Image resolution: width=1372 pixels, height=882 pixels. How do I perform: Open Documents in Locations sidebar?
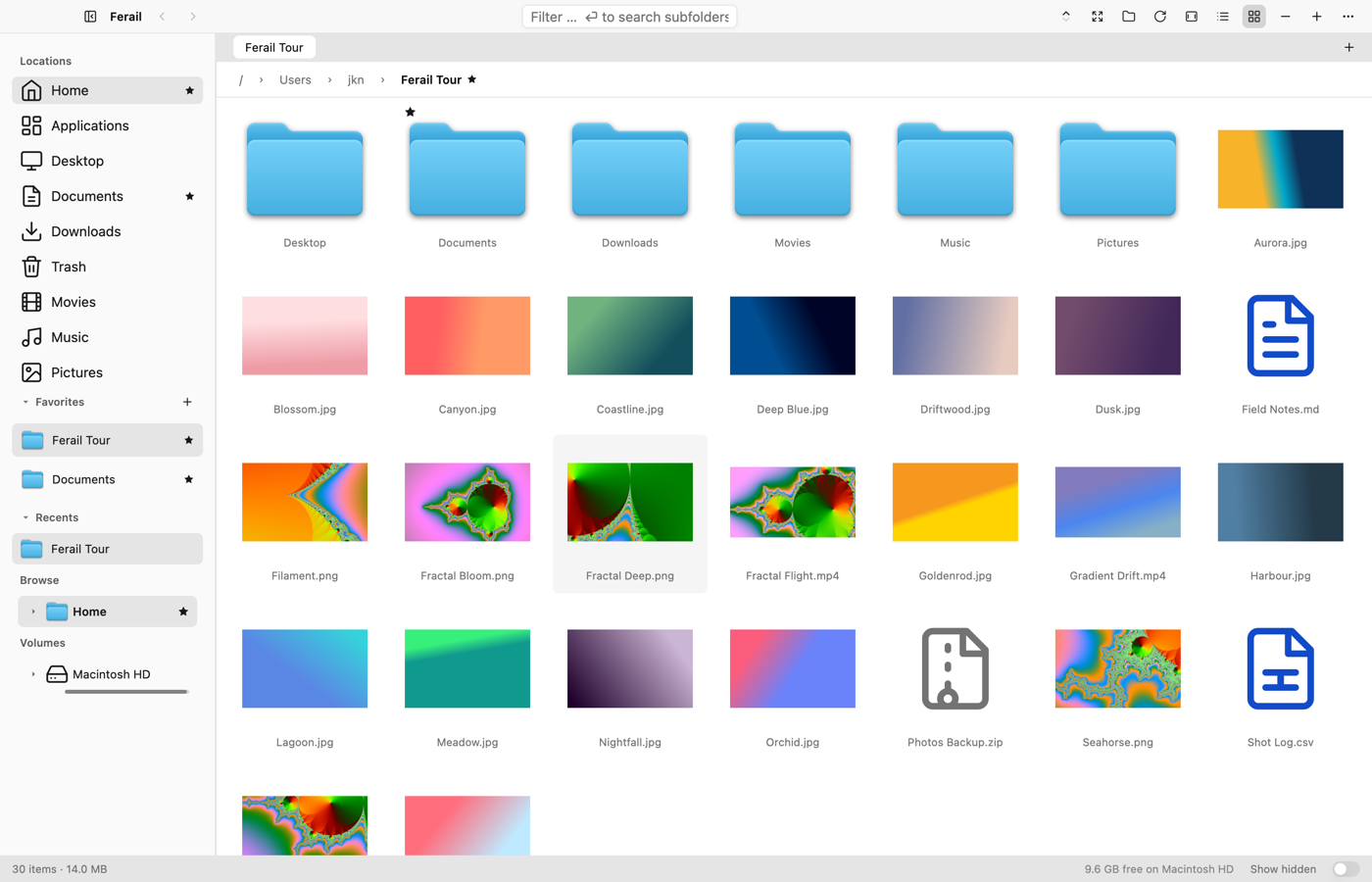coord(108,196)
